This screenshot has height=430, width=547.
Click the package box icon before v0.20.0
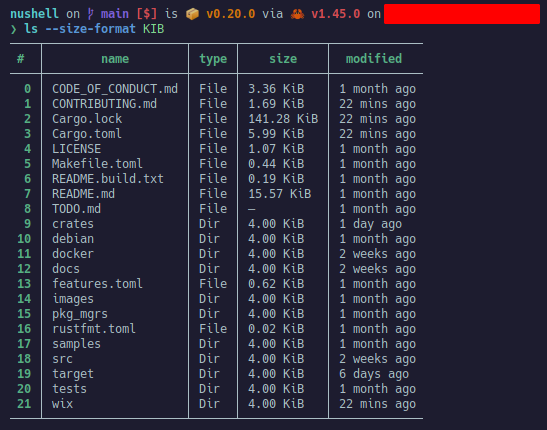point(192,14)
